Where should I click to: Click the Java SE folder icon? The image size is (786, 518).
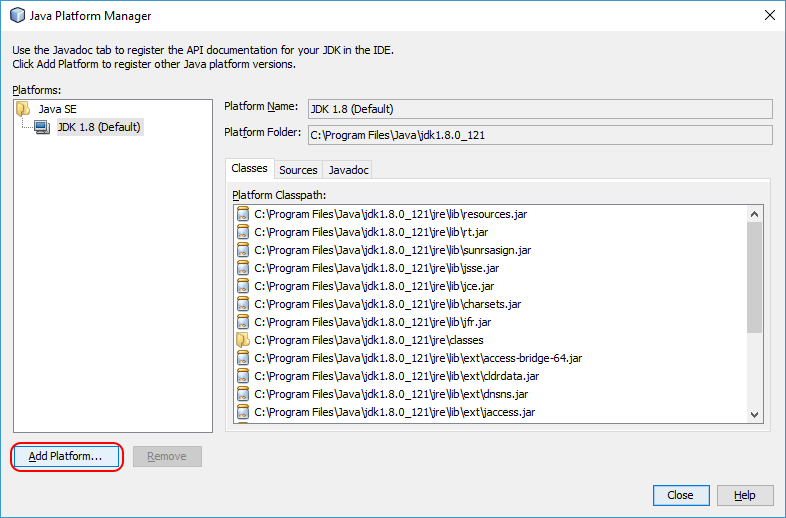click(23, 109)
